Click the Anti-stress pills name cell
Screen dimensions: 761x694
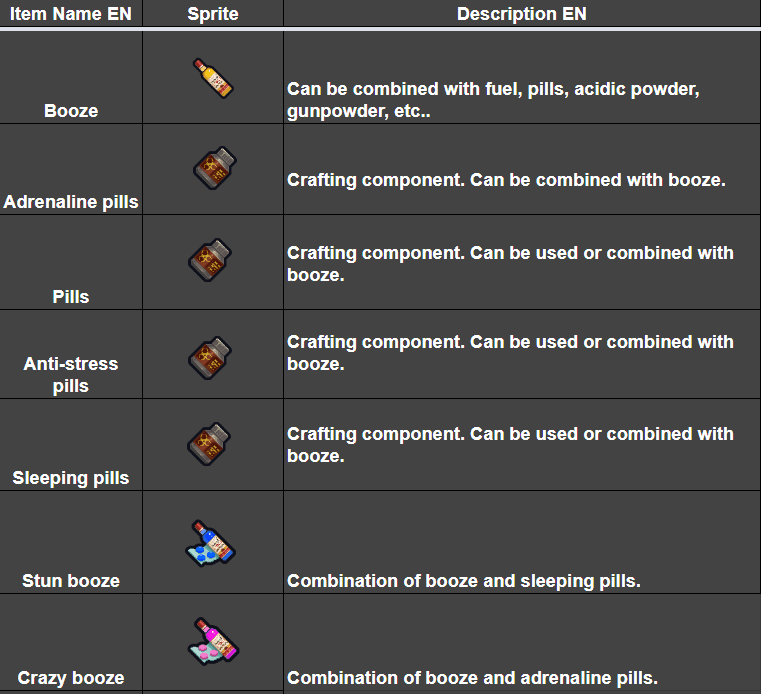pyautogui.click(x=71, y=375)
